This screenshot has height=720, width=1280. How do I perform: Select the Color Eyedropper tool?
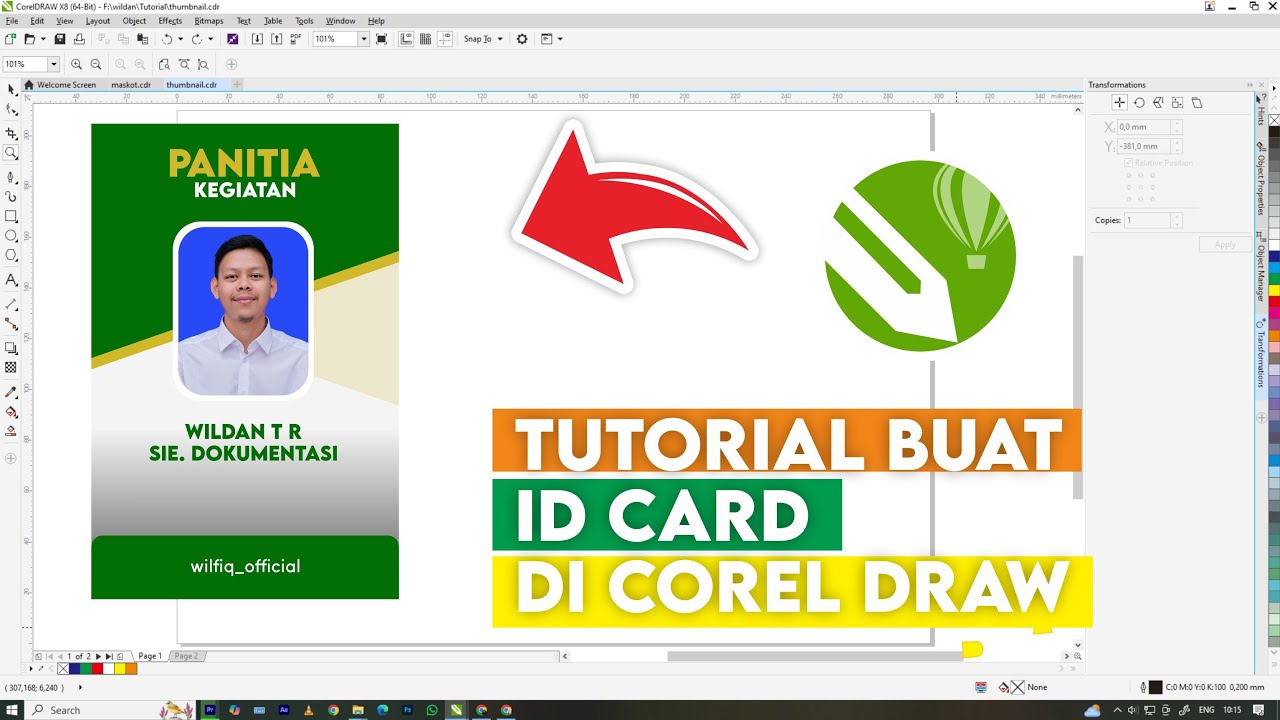point(11,392)
